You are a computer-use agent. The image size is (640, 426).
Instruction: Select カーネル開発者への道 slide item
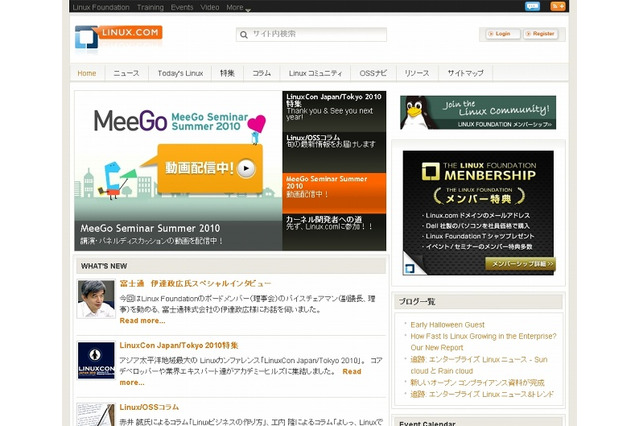click(x=334, y=232)
